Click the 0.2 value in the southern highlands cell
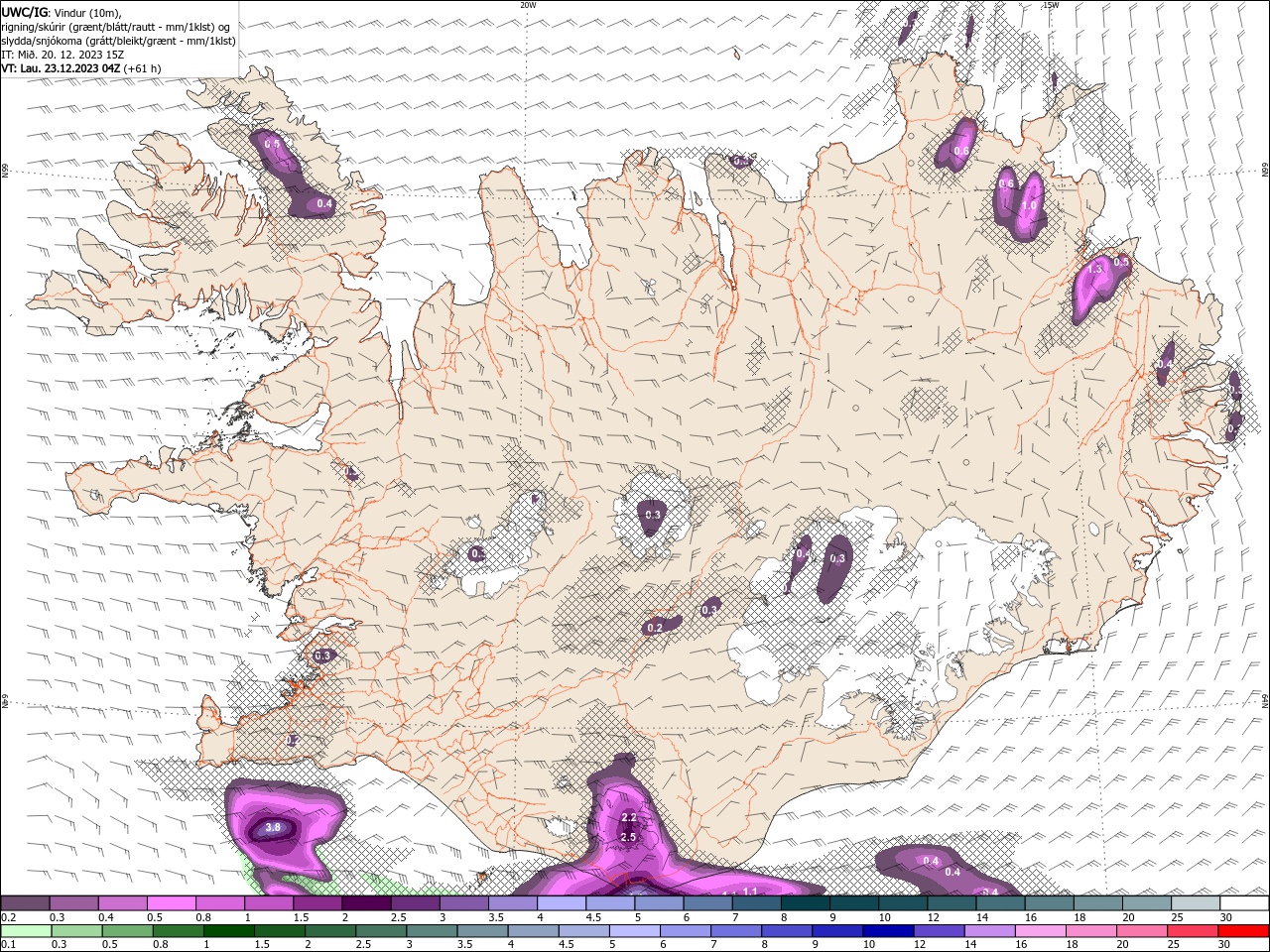Viewport: 1270px width, 952px height. click(x=655, y=628)
